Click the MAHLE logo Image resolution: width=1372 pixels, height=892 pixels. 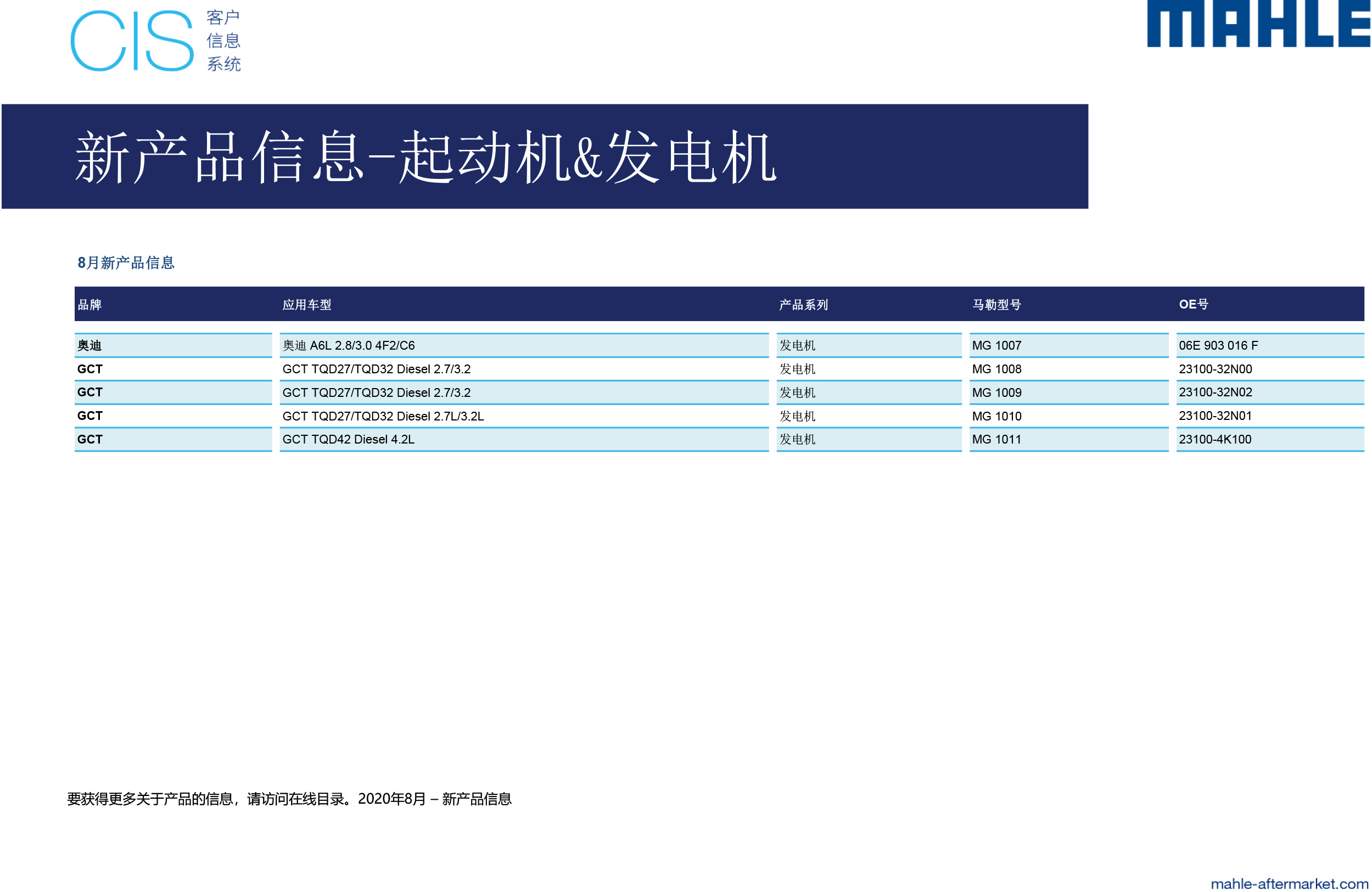(x=1258, y=24)
